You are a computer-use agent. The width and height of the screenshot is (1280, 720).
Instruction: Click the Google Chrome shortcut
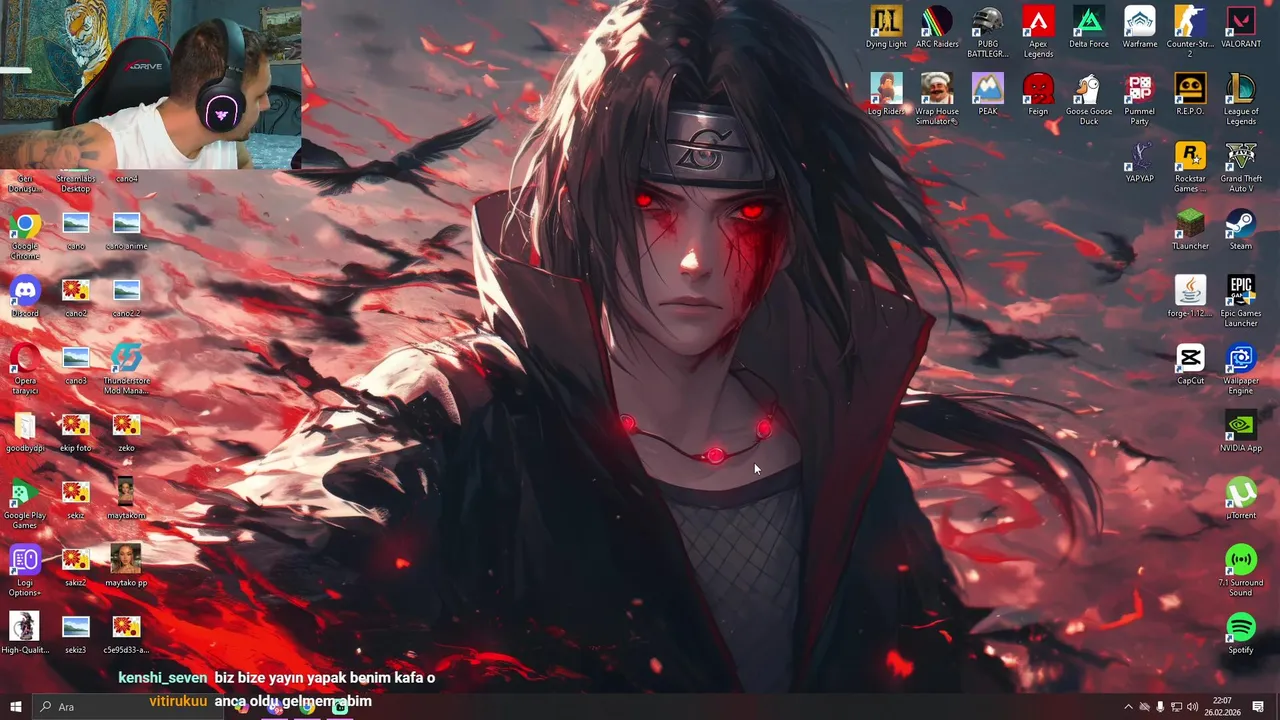25,234
